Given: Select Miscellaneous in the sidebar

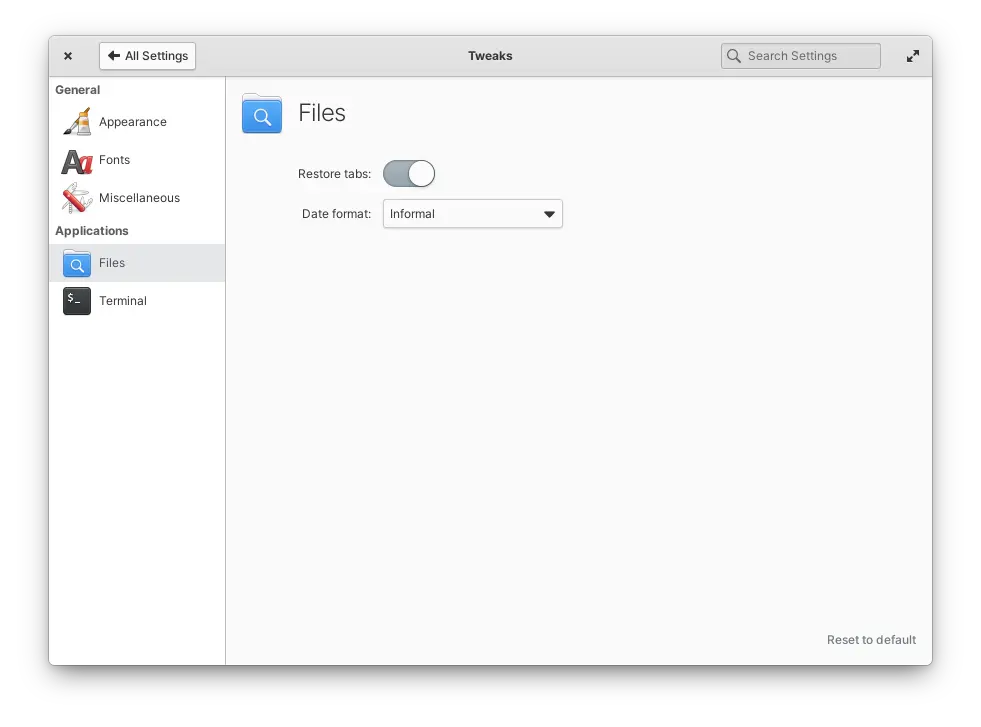Looking at the screenshot, I should (139, 198).
